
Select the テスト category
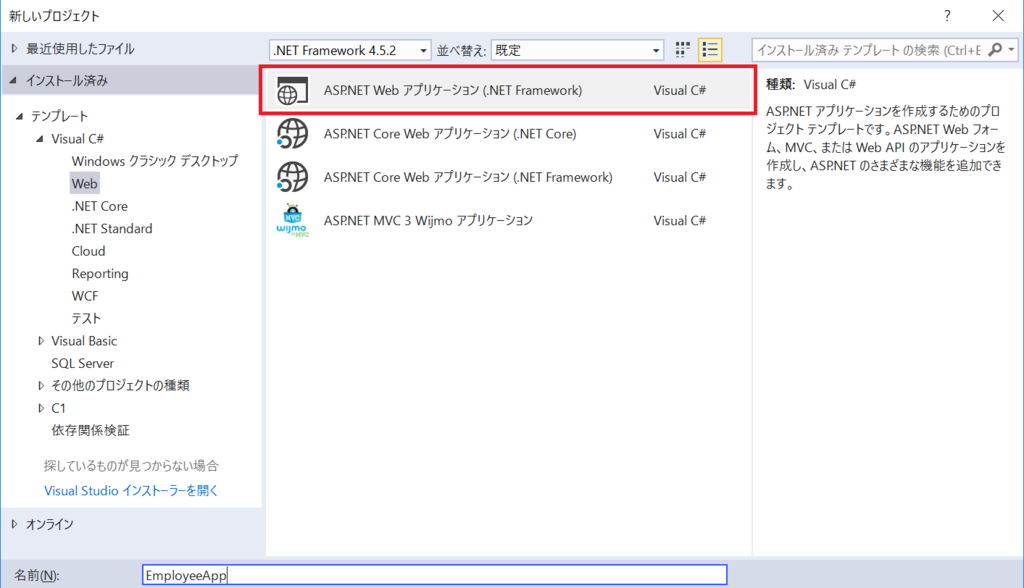86,319
